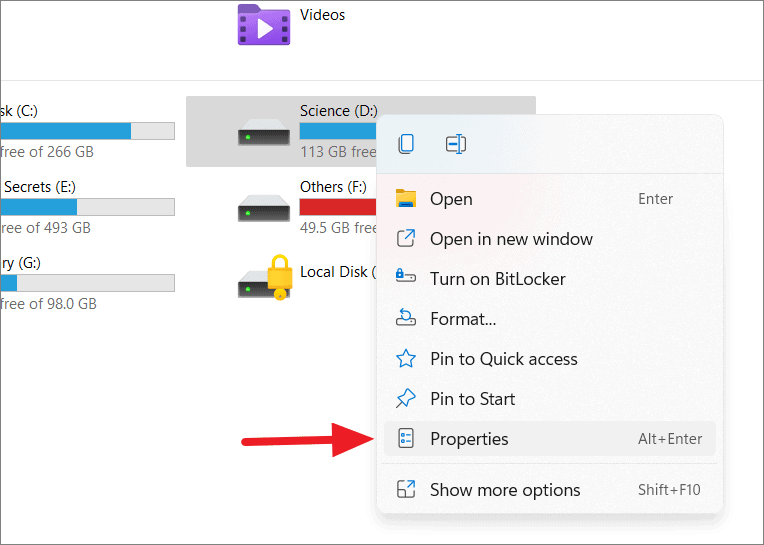Click the BitLocker lock icon in menu

[x=406, y=279]
